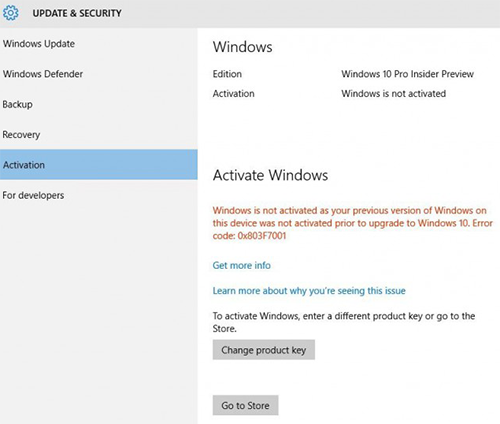Select the Activation sidebar item
Viewport: 500px width, 424px height.
coord(99,165)
